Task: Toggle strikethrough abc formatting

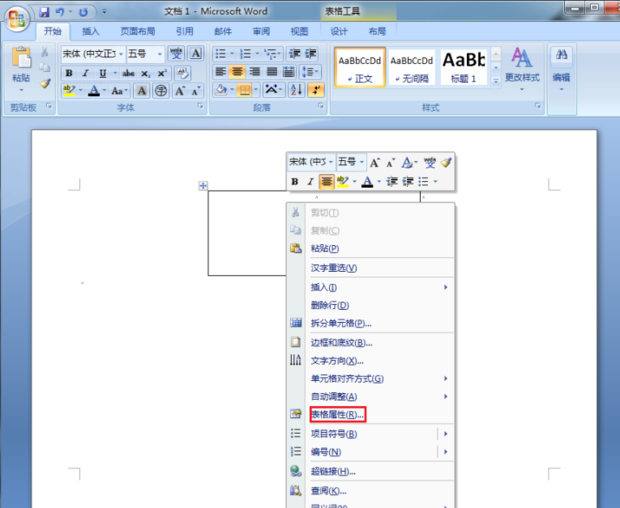Action: pos(129,73)
